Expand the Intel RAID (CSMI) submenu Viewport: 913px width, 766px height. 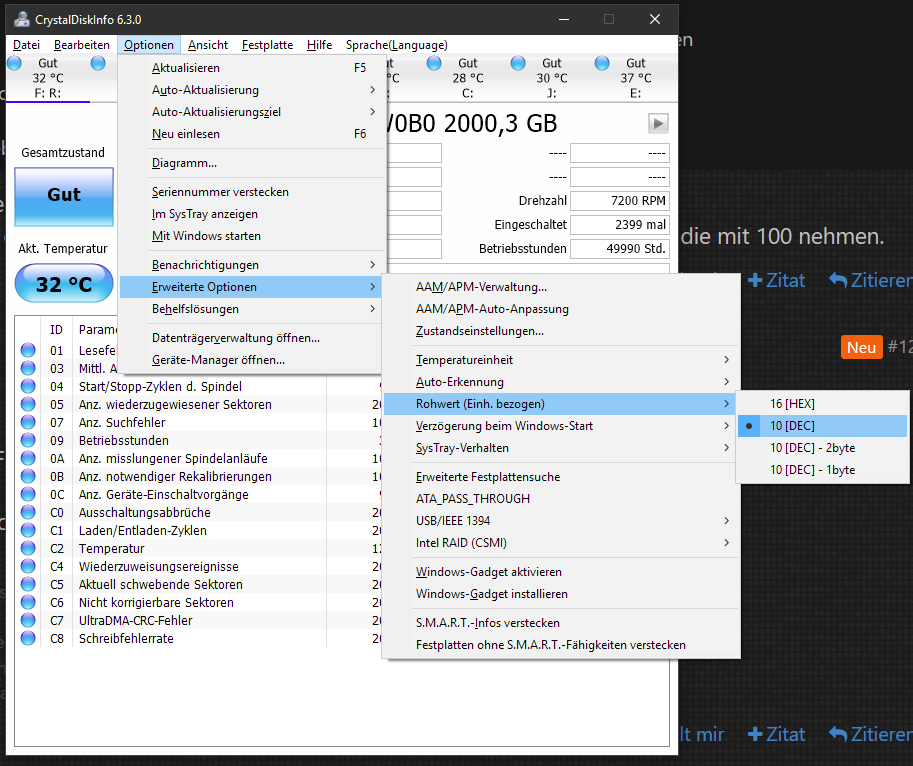coord(561,543)
